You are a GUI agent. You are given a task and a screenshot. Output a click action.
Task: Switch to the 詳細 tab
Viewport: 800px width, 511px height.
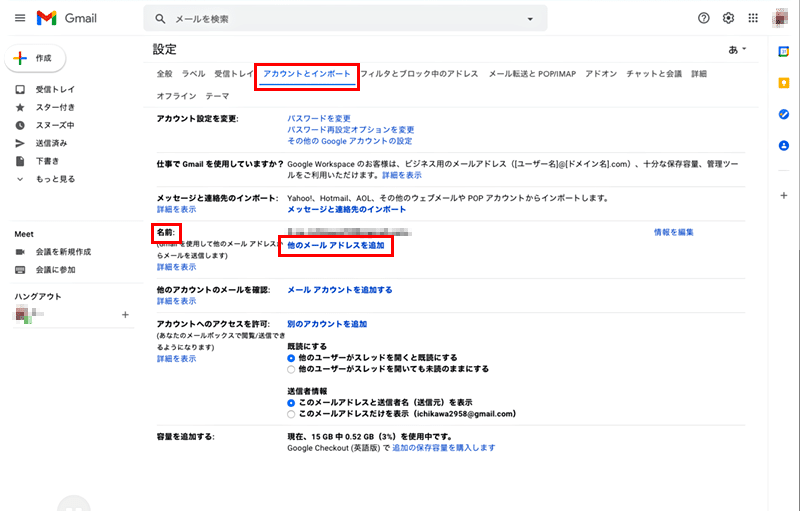click(x=699, y=74)
